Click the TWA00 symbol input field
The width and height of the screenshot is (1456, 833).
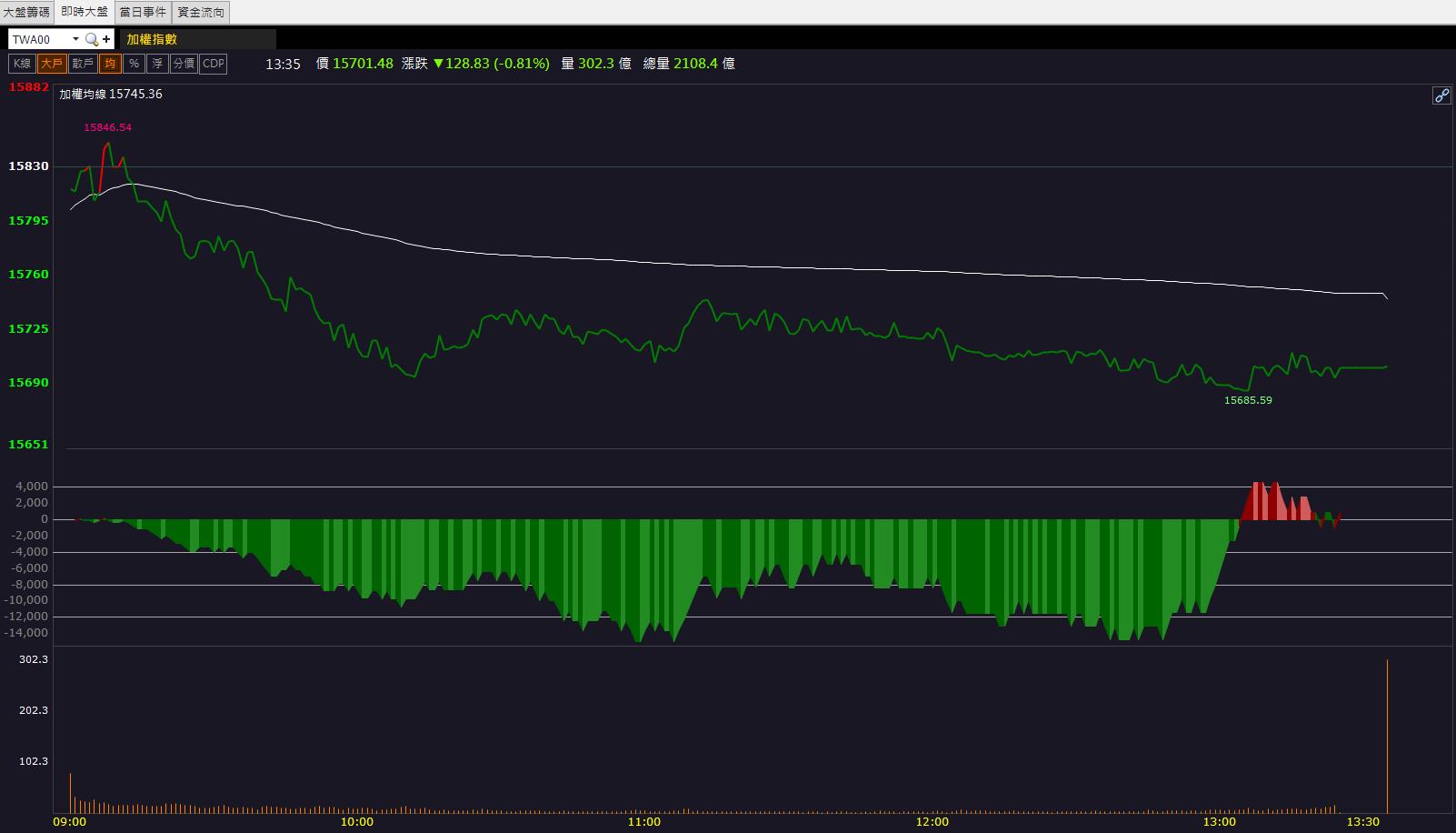[x=40, y=39]
